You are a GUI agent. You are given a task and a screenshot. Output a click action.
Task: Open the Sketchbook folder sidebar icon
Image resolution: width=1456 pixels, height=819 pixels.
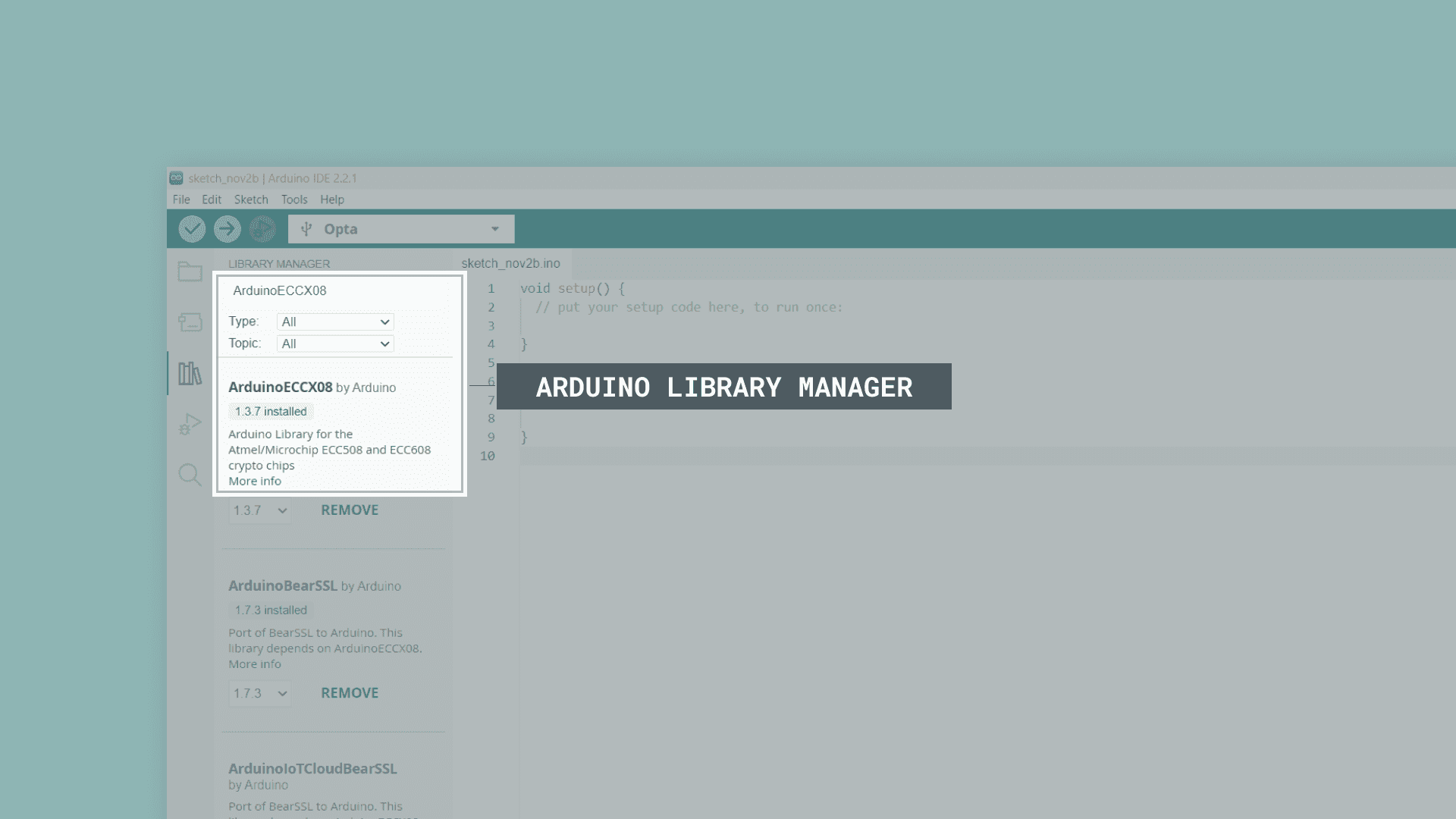point(190,271)
